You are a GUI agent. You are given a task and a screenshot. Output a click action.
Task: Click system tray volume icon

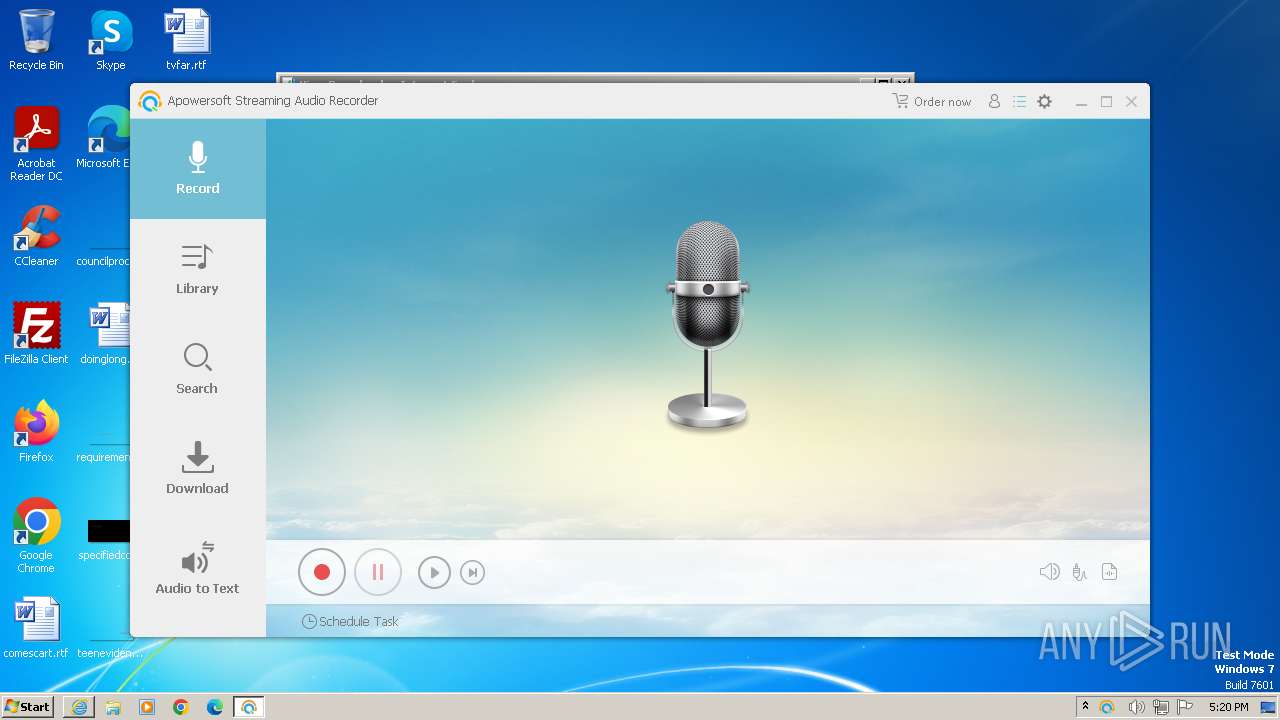(1137, 707)
